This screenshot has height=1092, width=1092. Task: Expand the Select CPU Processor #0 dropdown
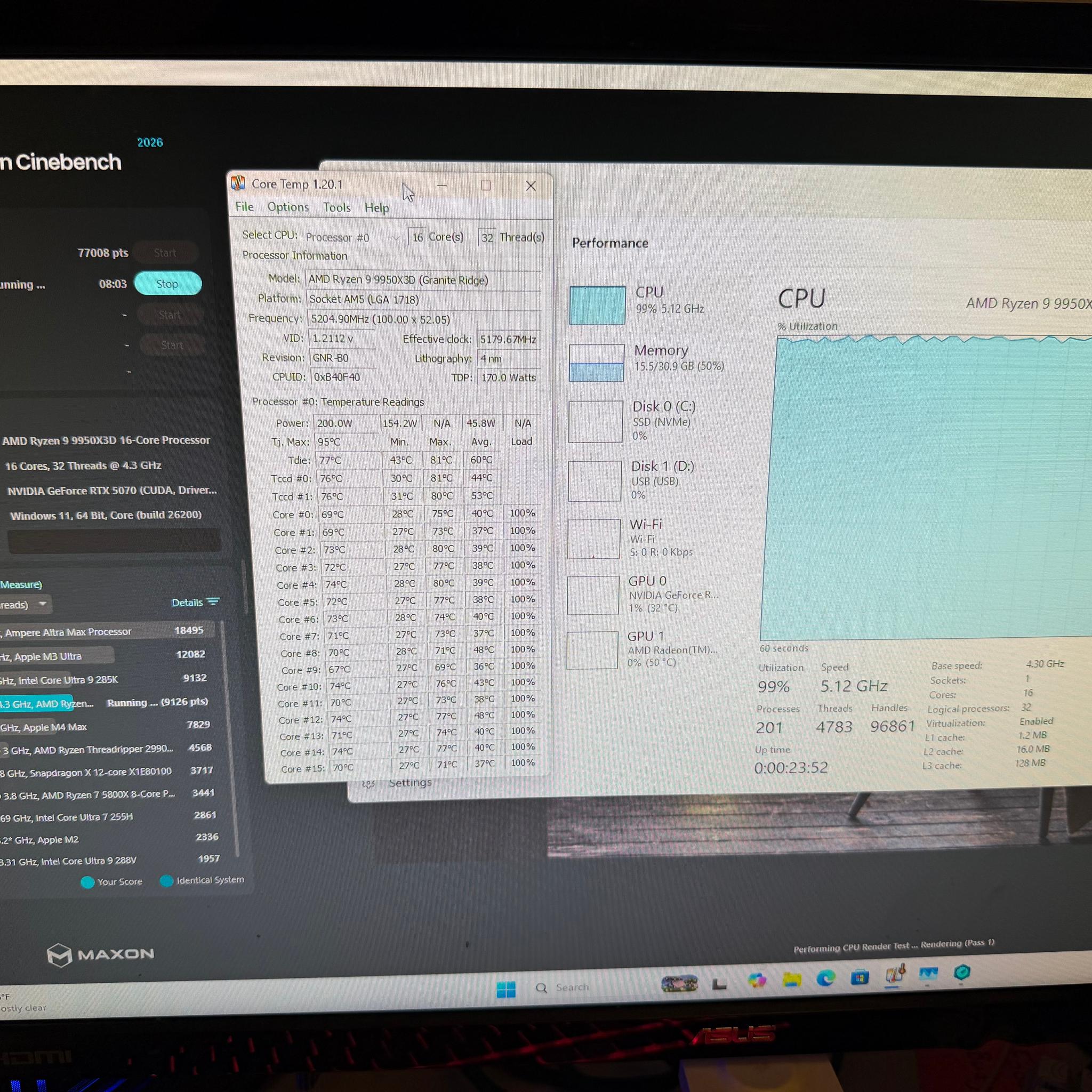coord(354,237)
